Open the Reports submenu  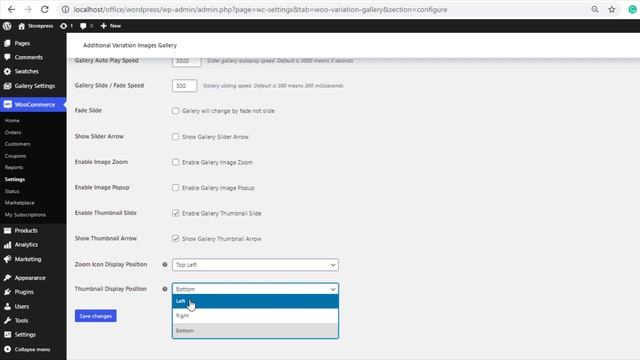[14, 167]
